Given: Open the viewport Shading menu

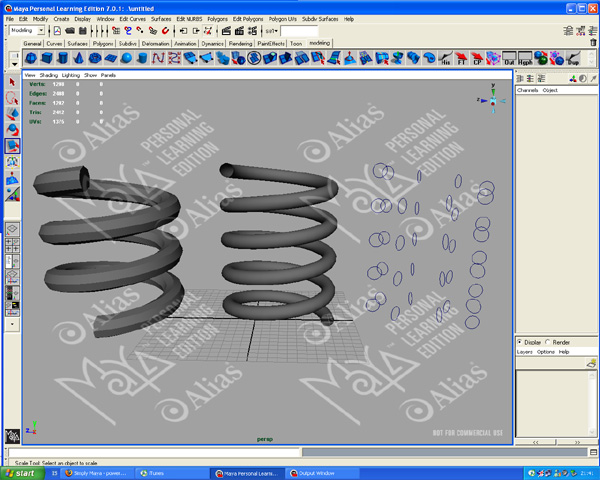Looking at the screenshot, I should (x=49, y=75).
